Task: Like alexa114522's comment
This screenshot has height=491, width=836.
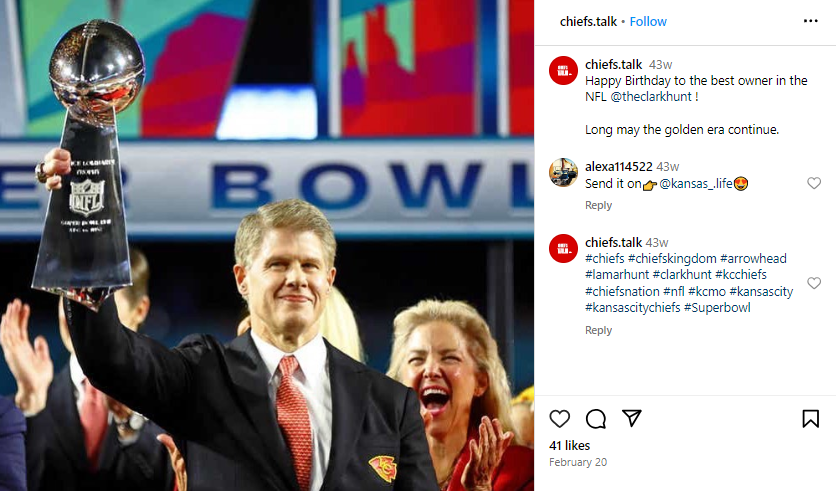Action: [x=814, y=183]
